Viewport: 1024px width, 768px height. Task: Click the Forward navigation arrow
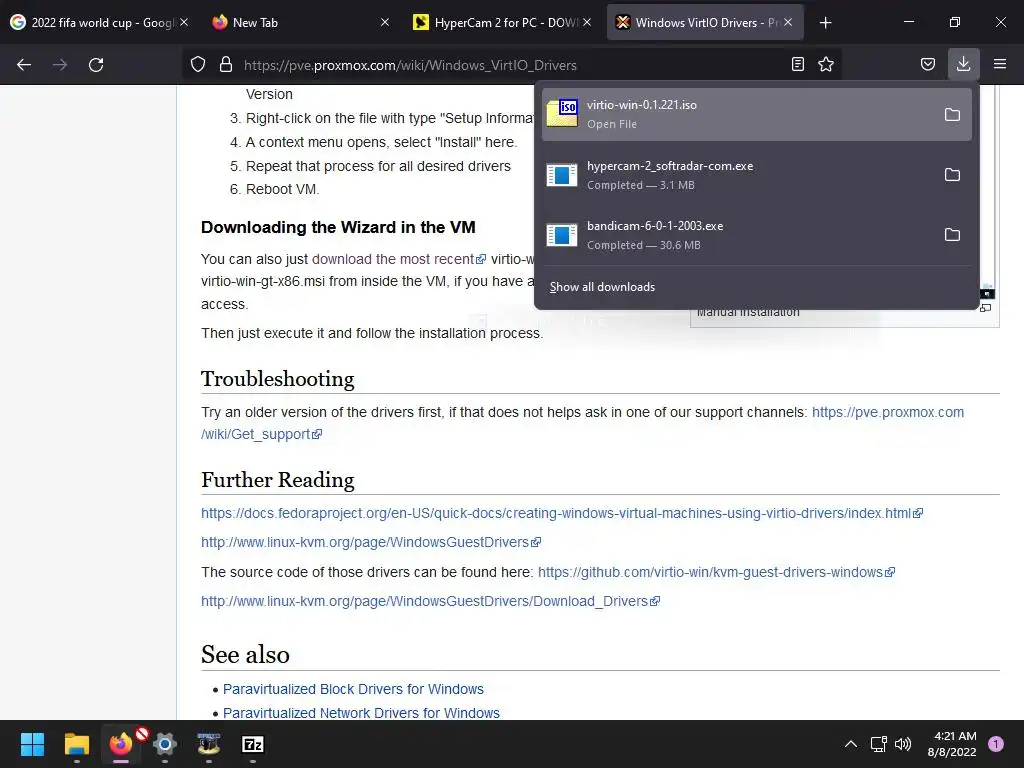click(x=60, y=65)
